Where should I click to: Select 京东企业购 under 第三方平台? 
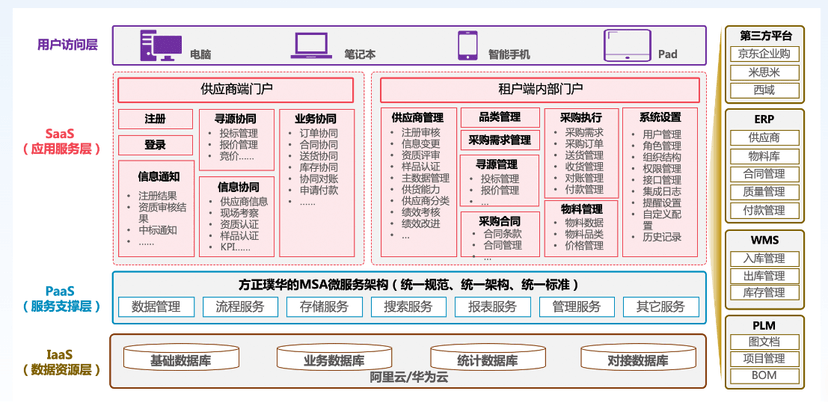[x=765, y=54]
